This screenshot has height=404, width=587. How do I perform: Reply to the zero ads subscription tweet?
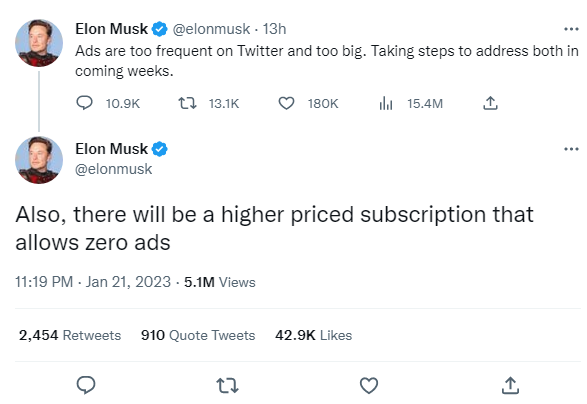[86, 385]
